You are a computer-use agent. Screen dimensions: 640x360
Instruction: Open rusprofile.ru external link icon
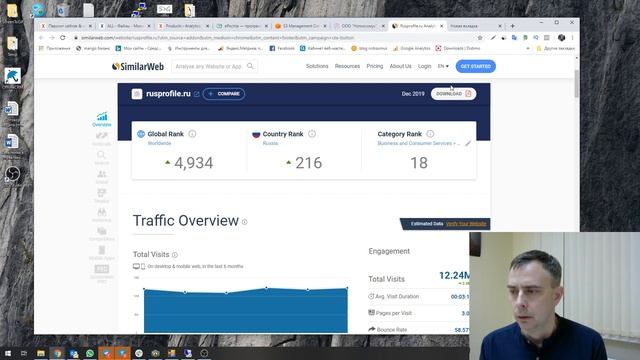197,94
